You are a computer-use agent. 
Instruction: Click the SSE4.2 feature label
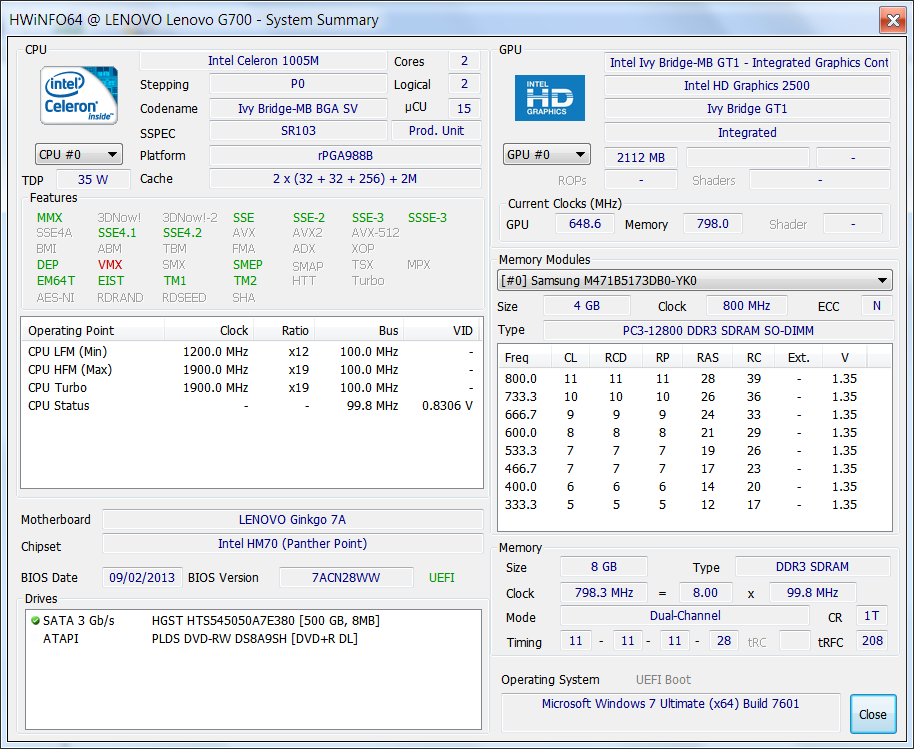click(x=182, y=233)
